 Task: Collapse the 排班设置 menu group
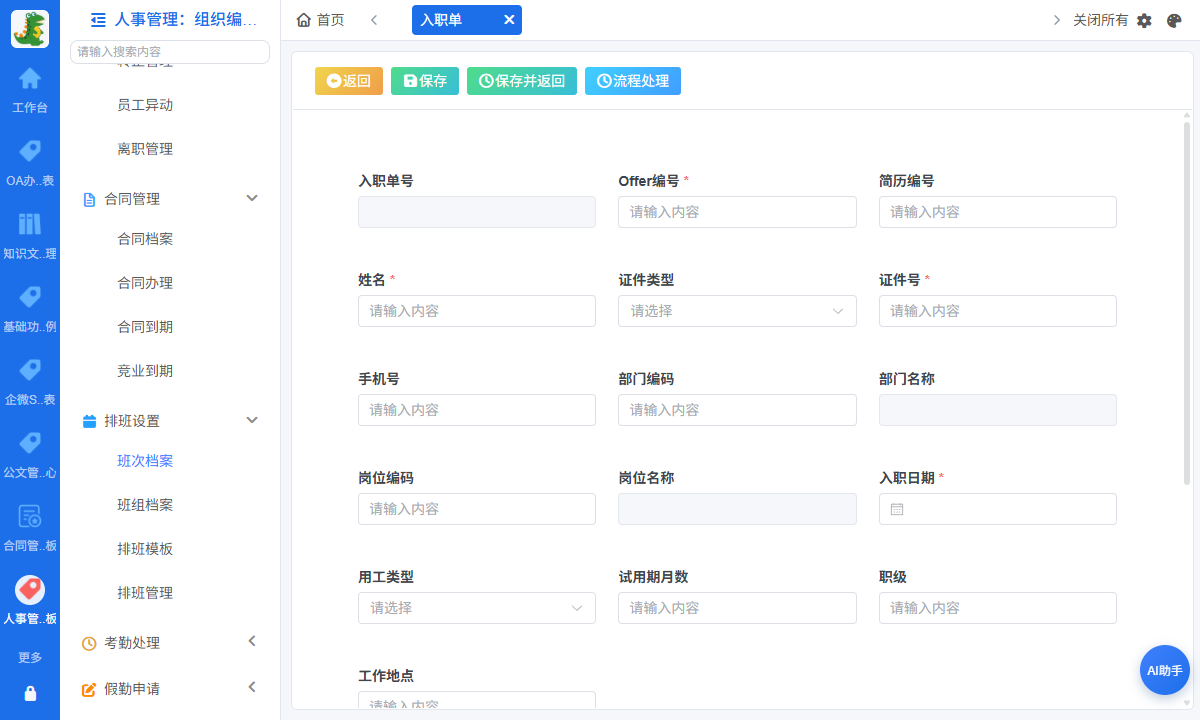click(252, 420)
